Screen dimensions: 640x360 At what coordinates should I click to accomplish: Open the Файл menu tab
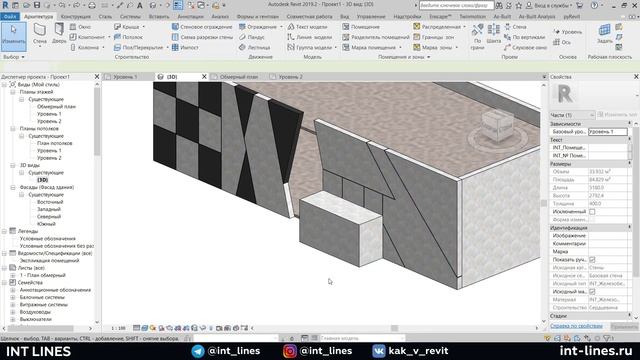10,16
